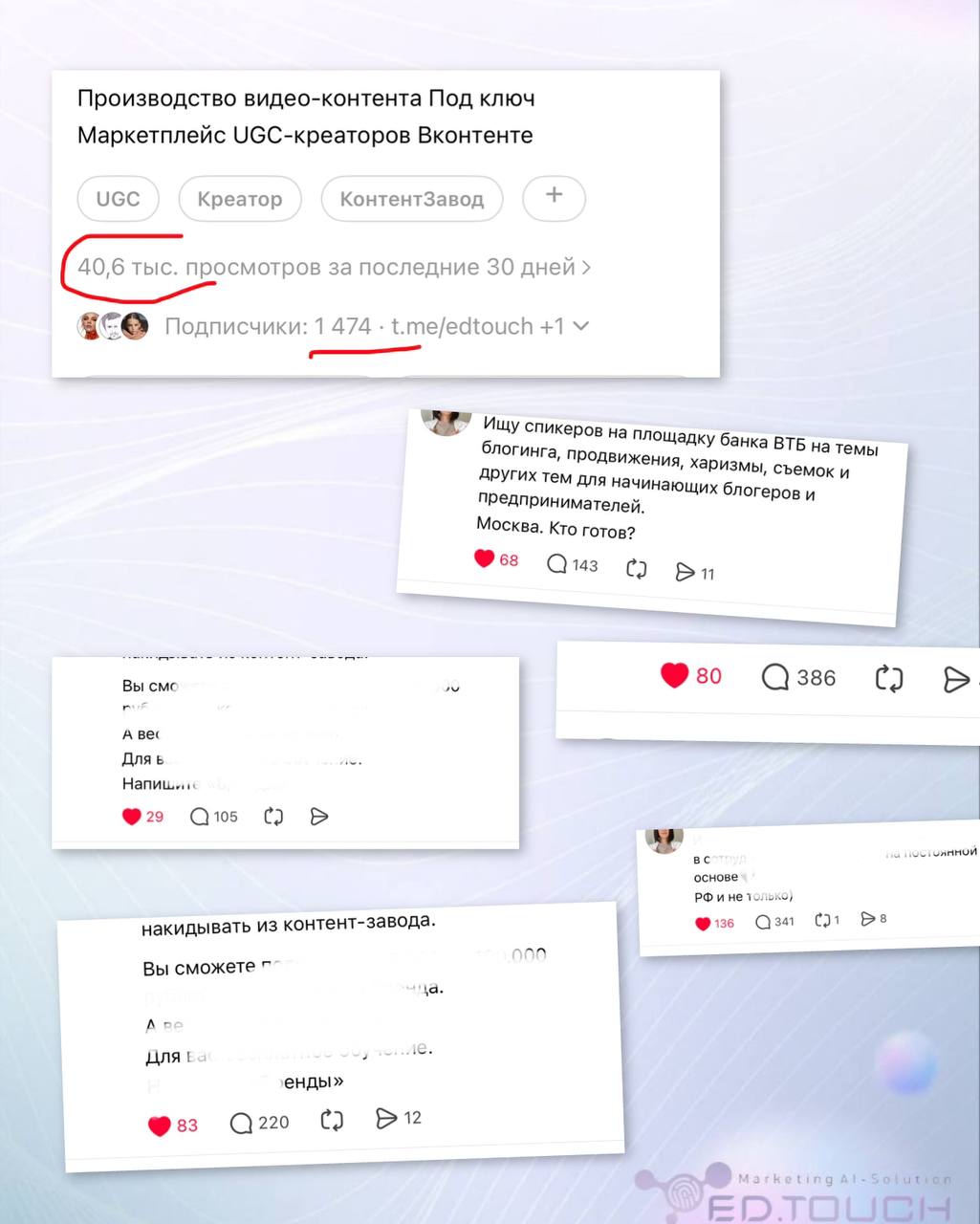Select the UGC topic tag
980x1224 pixels.
point(118,199)
